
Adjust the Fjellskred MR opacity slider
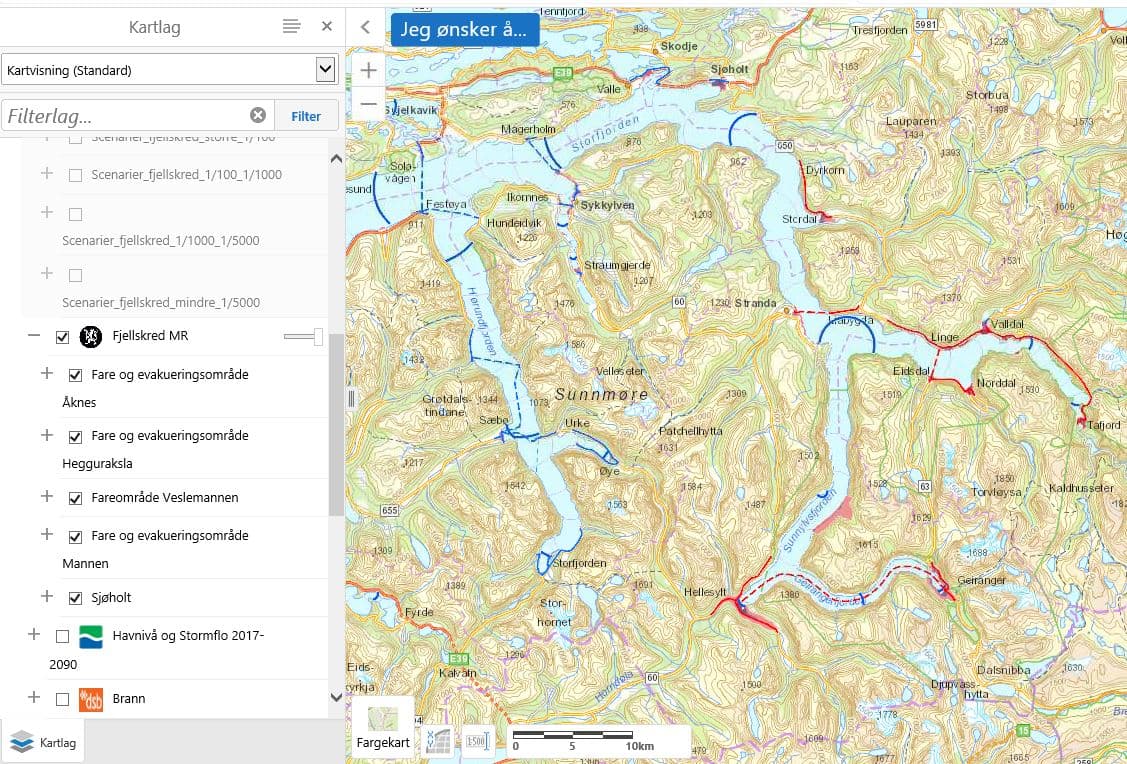click(x=310, y=336)
